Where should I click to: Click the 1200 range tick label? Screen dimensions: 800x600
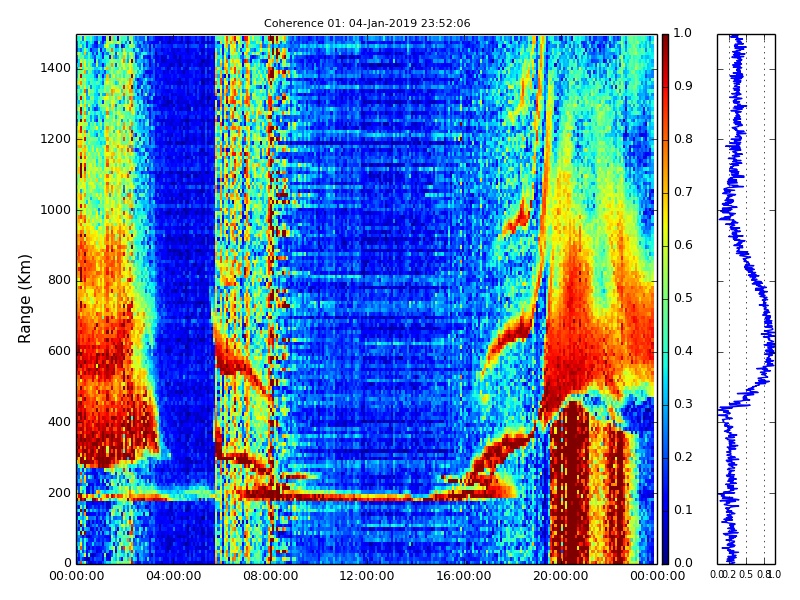56,139
